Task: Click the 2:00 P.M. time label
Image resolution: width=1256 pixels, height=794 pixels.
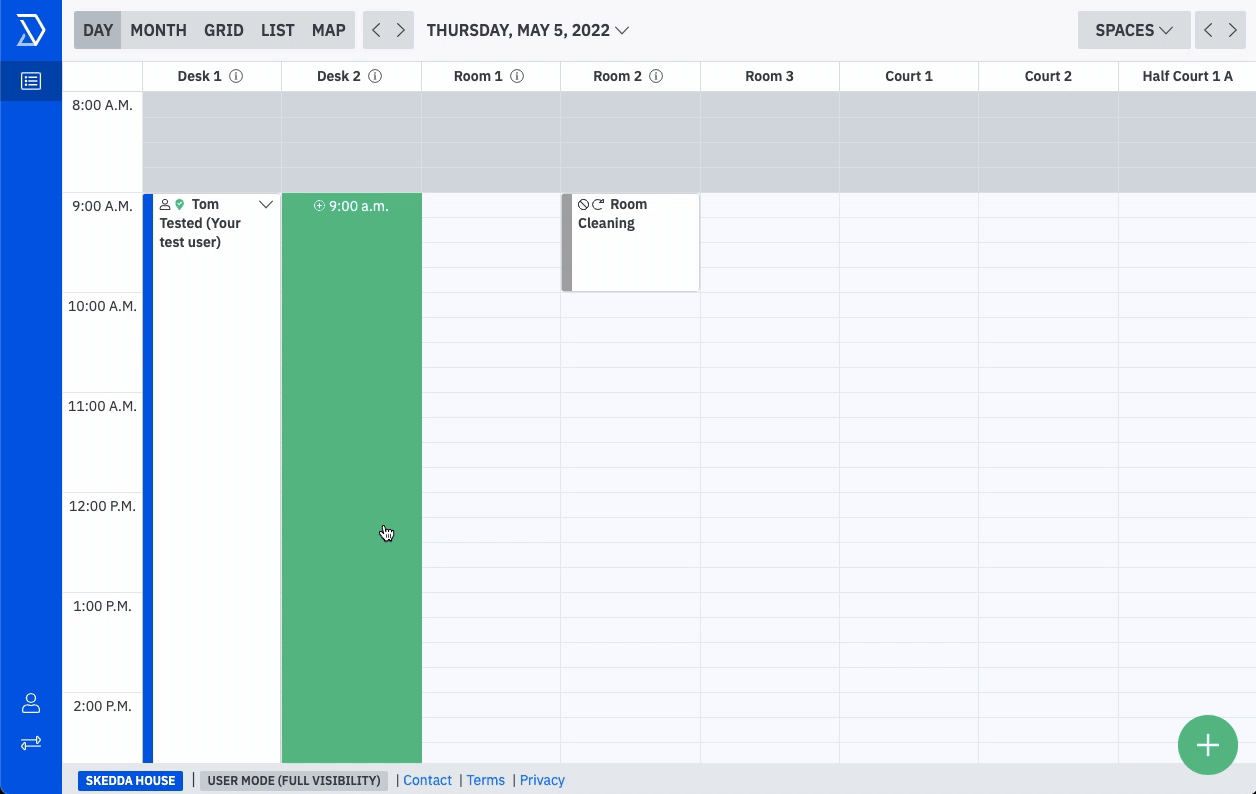Action: point(102,706)
